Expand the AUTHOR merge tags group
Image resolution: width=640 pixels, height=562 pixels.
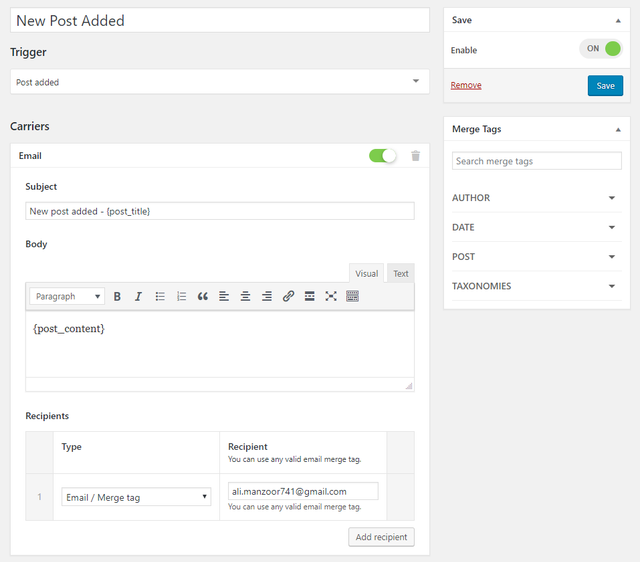pos(536,198)
